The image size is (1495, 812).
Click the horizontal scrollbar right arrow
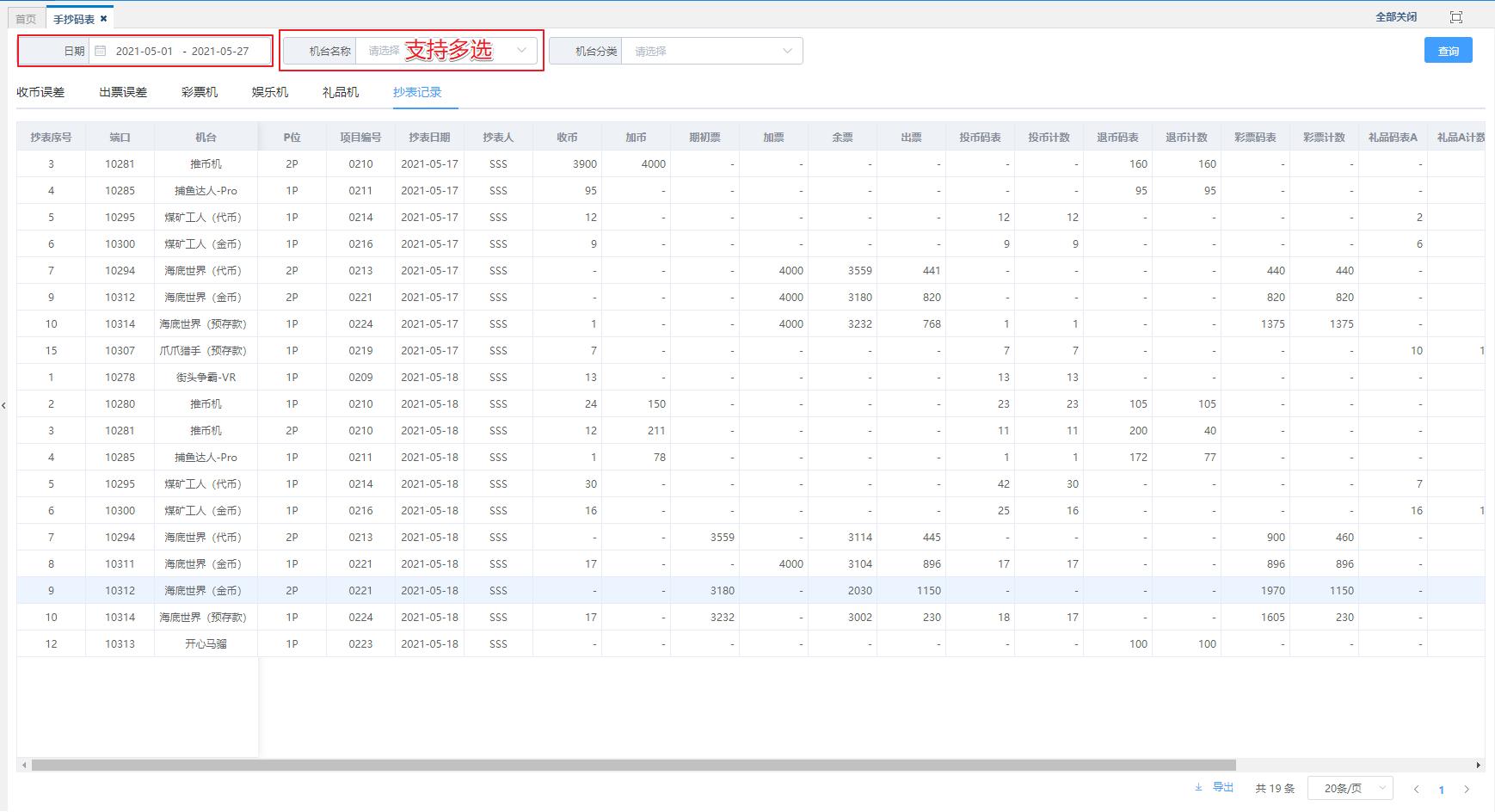(x=1479, y=765)
